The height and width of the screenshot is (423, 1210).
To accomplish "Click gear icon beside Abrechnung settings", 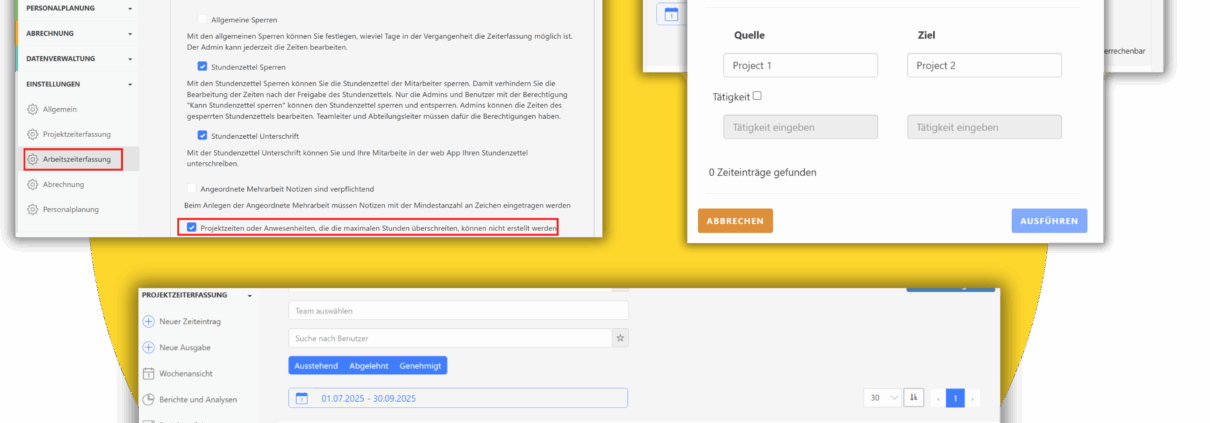I will [x=33, y=184].
